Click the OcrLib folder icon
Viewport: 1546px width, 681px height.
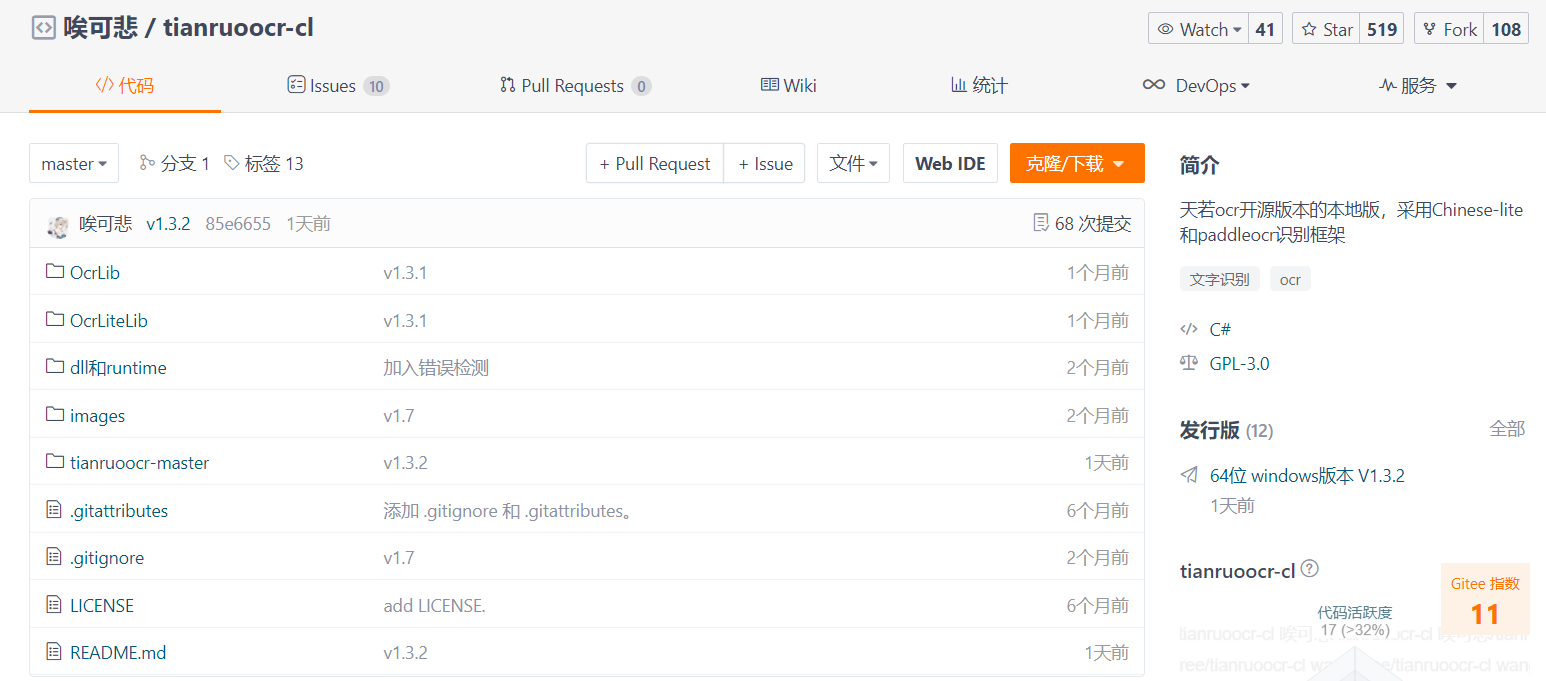(x=55, y=272)
